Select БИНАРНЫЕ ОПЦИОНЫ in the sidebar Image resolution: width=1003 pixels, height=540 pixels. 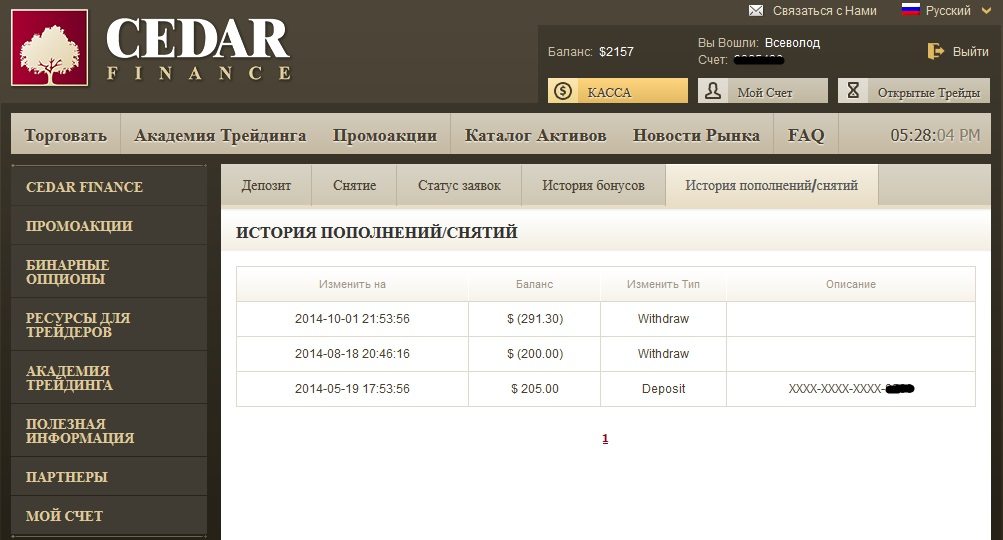click(109, 272)
